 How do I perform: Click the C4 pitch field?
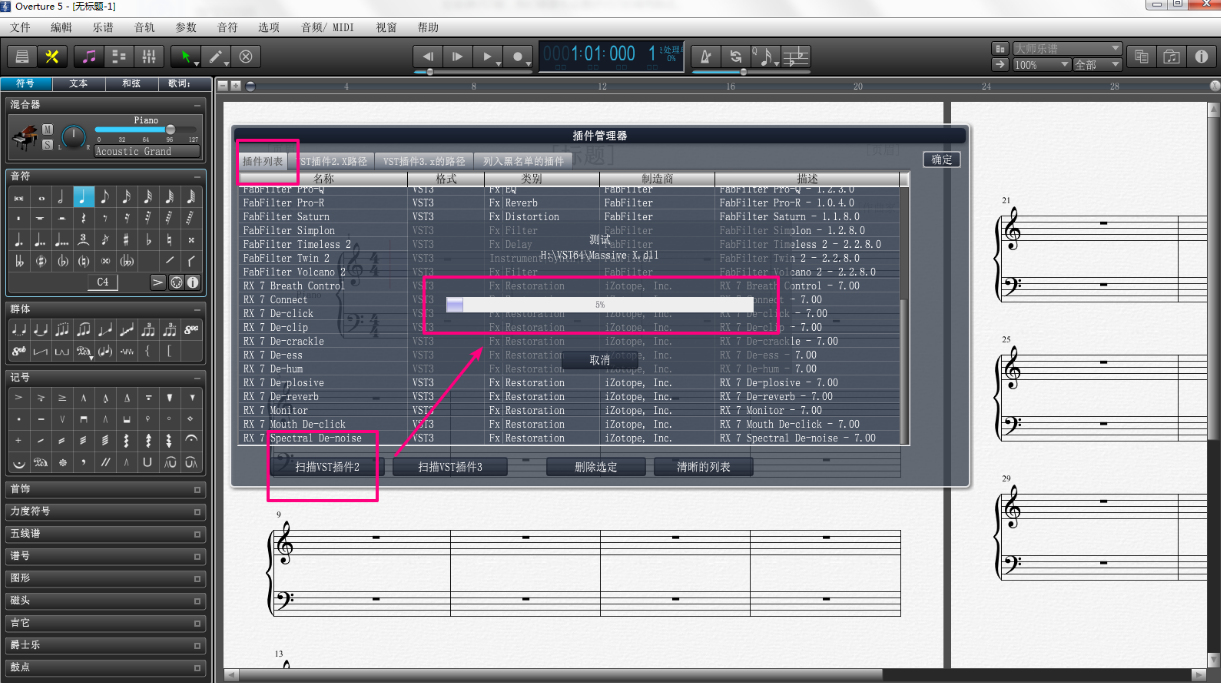(x=103, y=283)
